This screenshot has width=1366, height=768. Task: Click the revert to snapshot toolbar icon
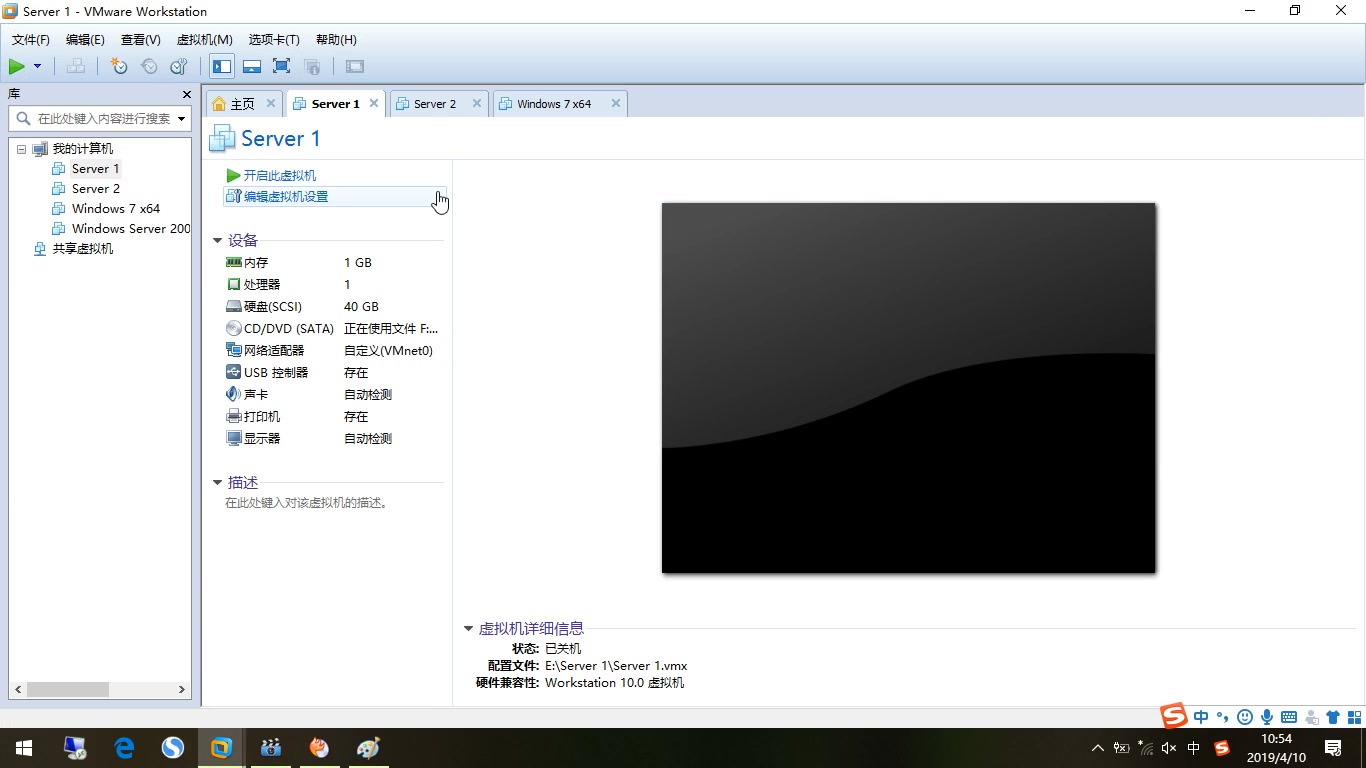149,67
